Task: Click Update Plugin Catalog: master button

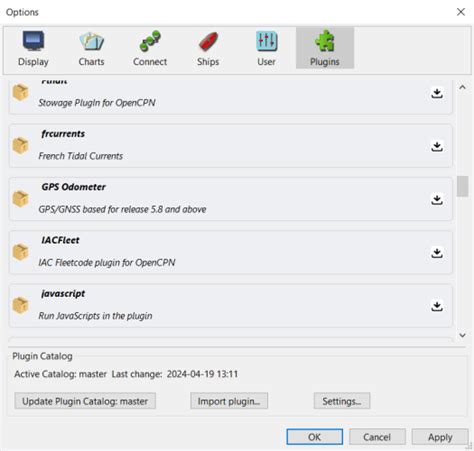Action: 85,401
